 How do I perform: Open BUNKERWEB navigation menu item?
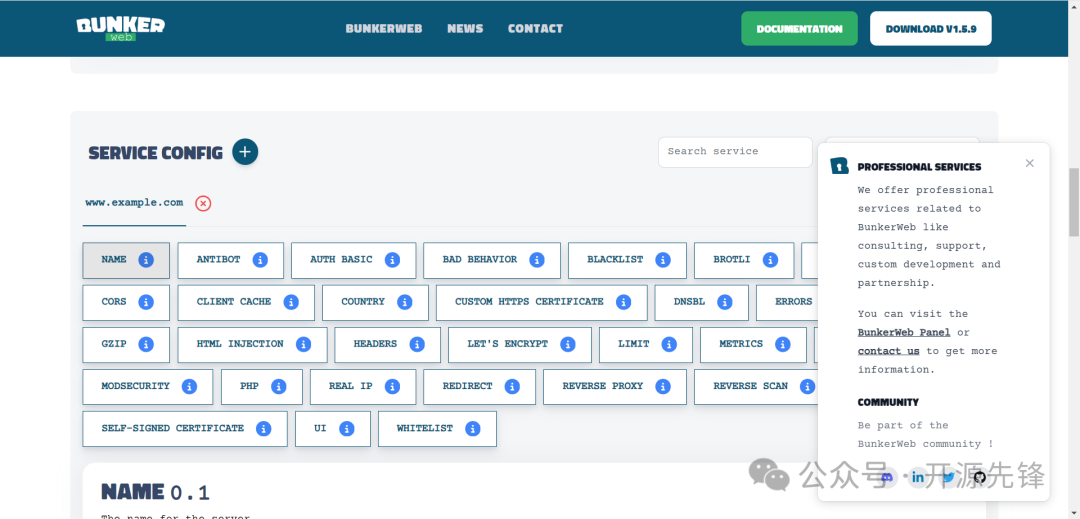pos(384,29)
